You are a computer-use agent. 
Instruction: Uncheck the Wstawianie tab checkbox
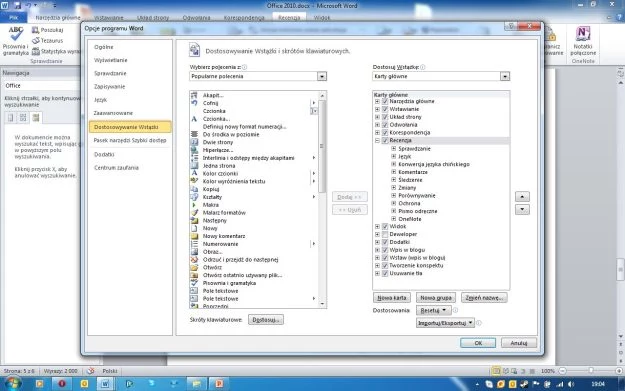click(385, 109)
